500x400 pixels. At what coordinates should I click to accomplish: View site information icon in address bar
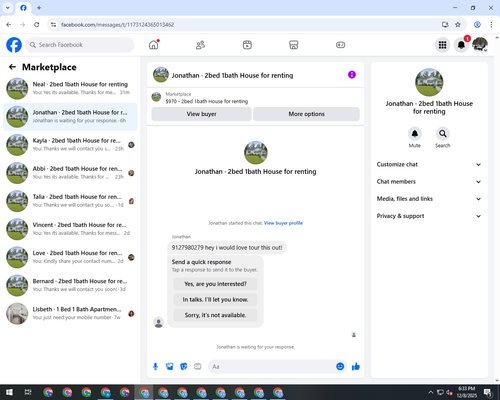53,25
